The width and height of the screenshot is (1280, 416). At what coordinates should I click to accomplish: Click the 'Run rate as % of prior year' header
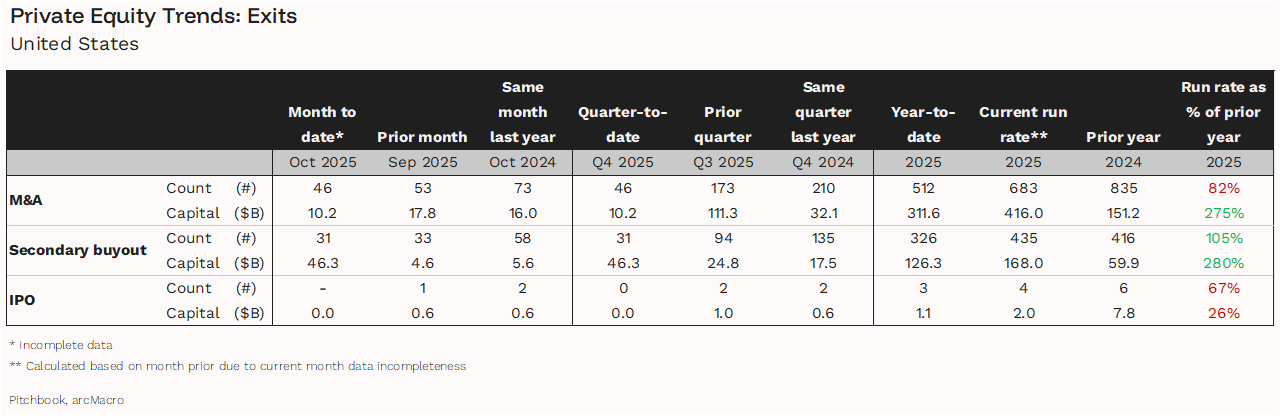1223,112
